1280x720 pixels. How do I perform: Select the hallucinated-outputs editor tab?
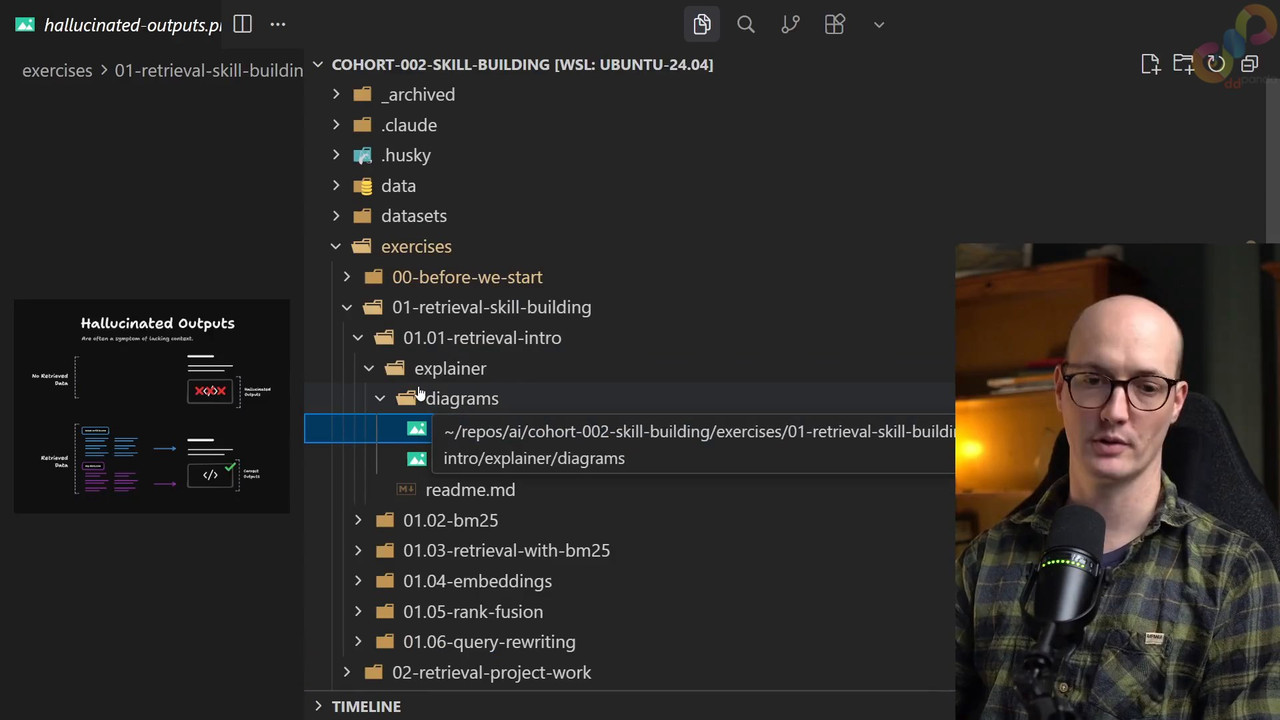(120, 24)
